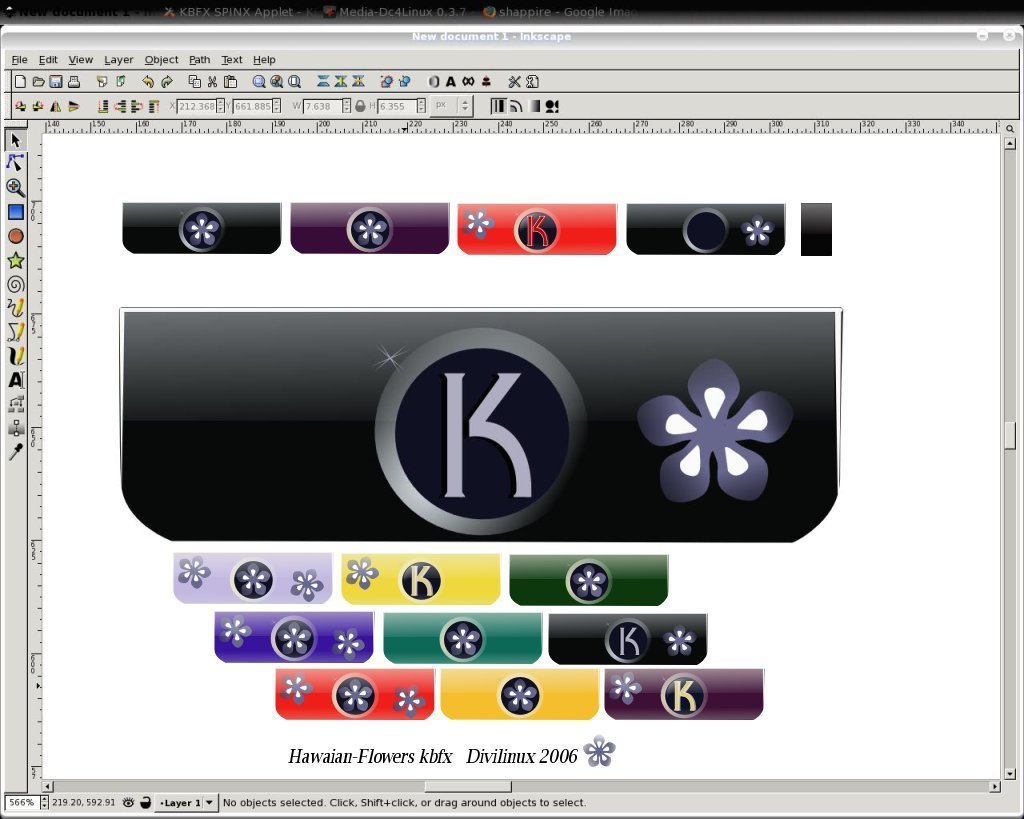Screen dimensions: 1024x819
Task: Toggle transform patterns option
Action: 552,106
